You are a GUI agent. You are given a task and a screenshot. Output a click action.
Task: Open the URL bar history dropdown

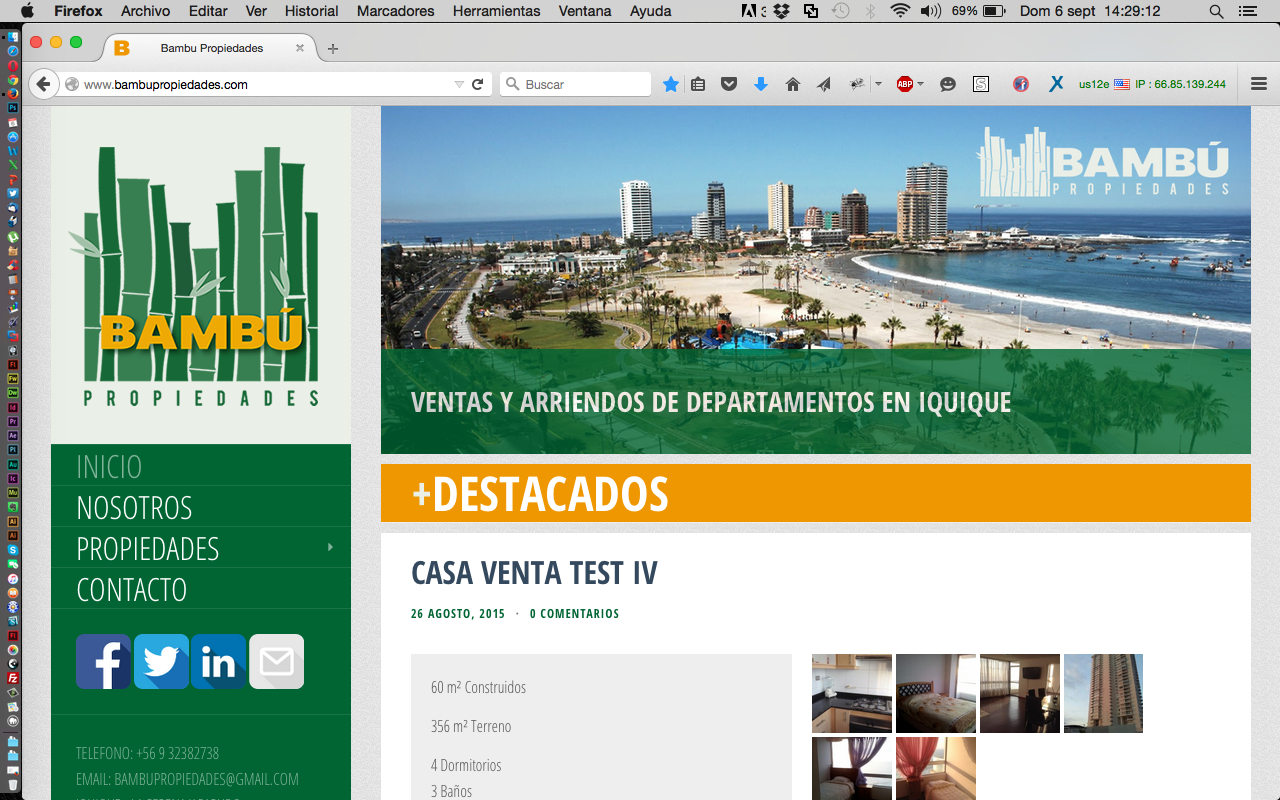pyautogui.click(x=459, y=85)
